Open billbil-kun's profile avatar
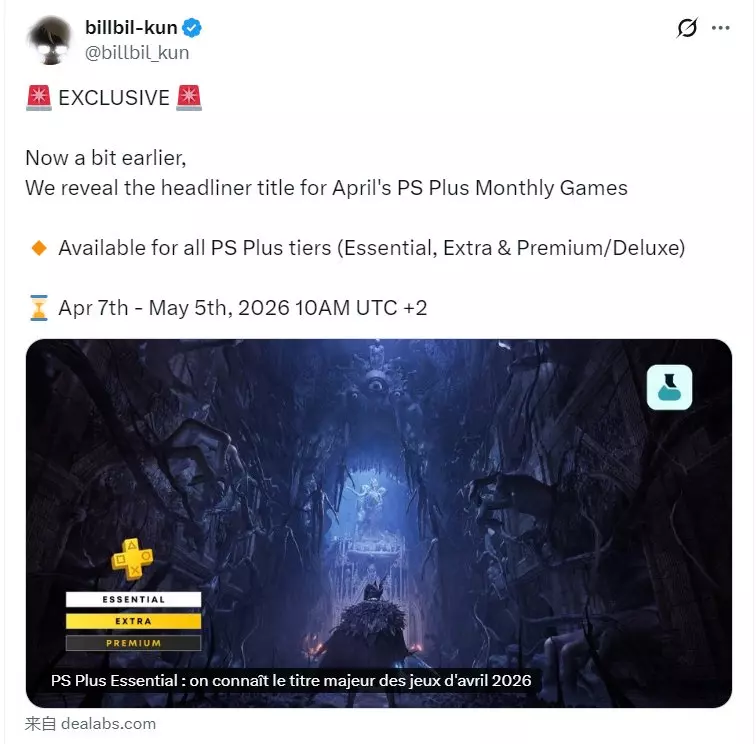 (x=50, y=40)
